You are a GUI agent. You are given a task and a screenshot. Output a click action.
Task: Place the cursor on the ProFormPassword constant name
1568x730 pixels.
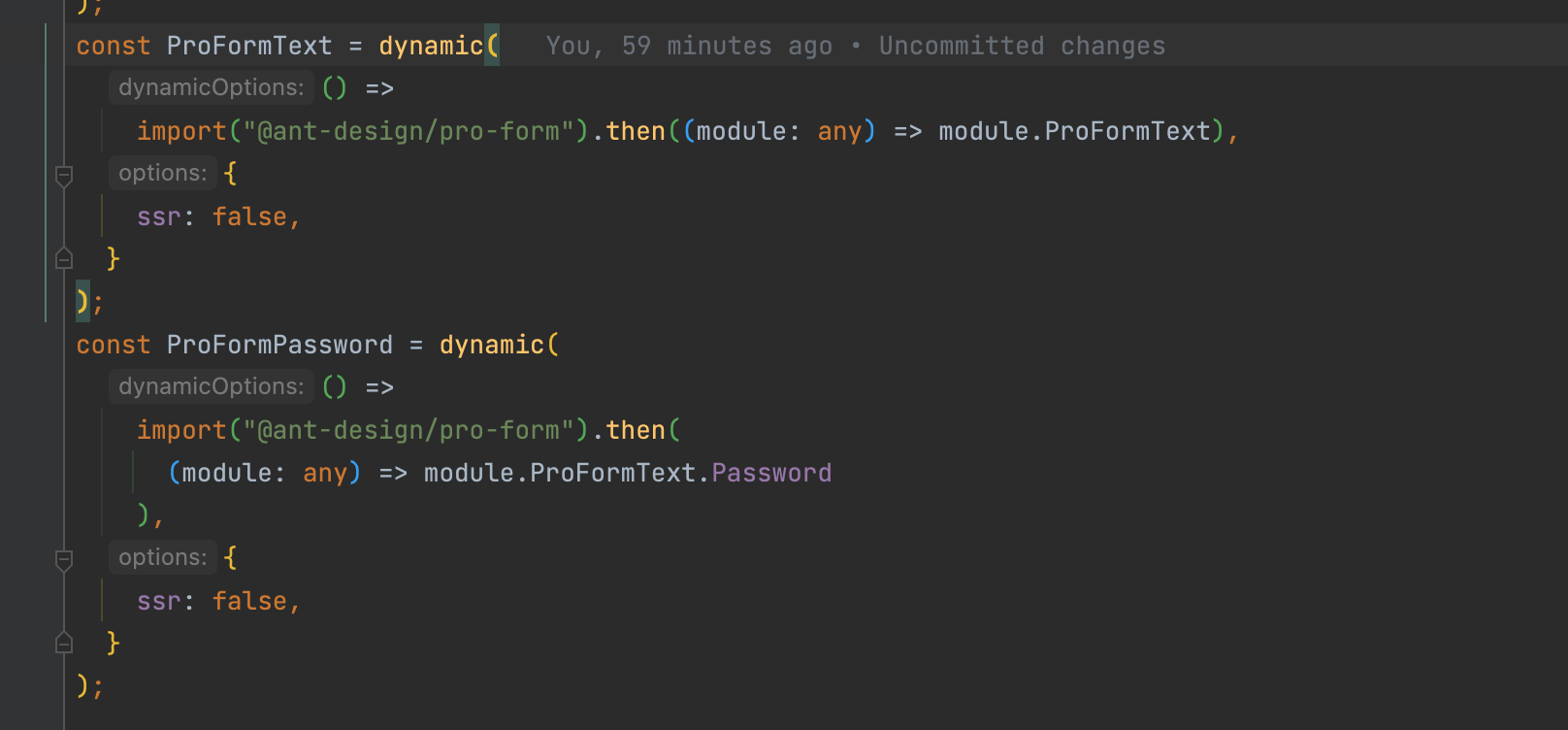coord(279,345)
